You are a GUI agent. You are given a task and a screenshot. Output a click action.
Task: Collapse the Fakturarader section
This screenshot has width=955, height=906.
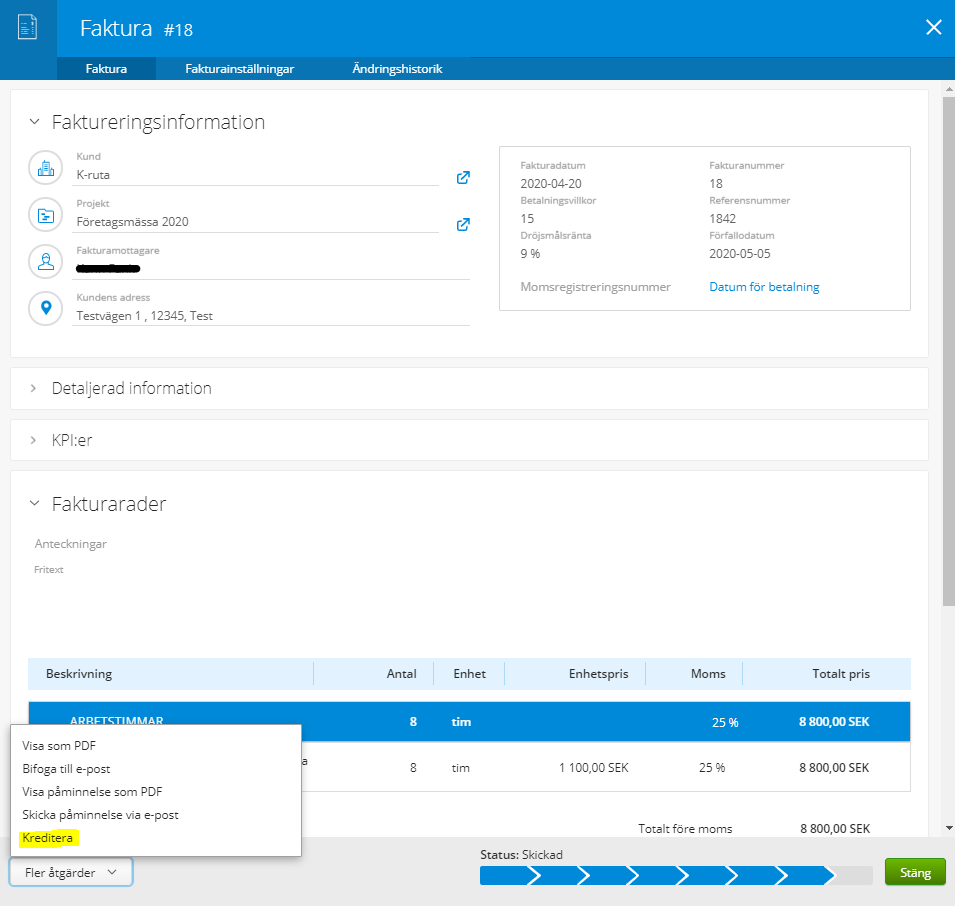(34, 504)
